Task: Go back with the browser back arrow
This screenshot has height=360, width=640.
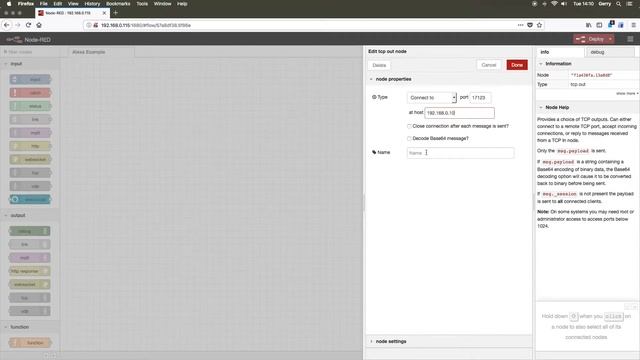Action: pyautogui.click(x=7, y=25)
